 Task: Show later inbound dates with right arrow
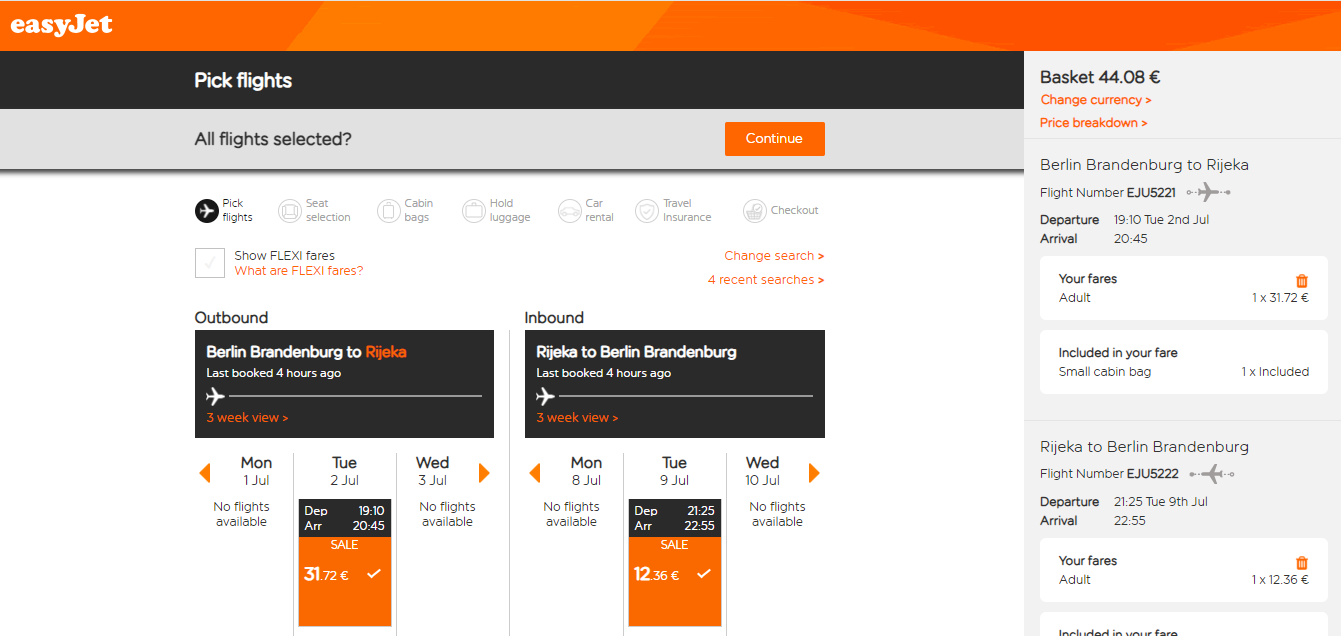[x=814, y=473]
